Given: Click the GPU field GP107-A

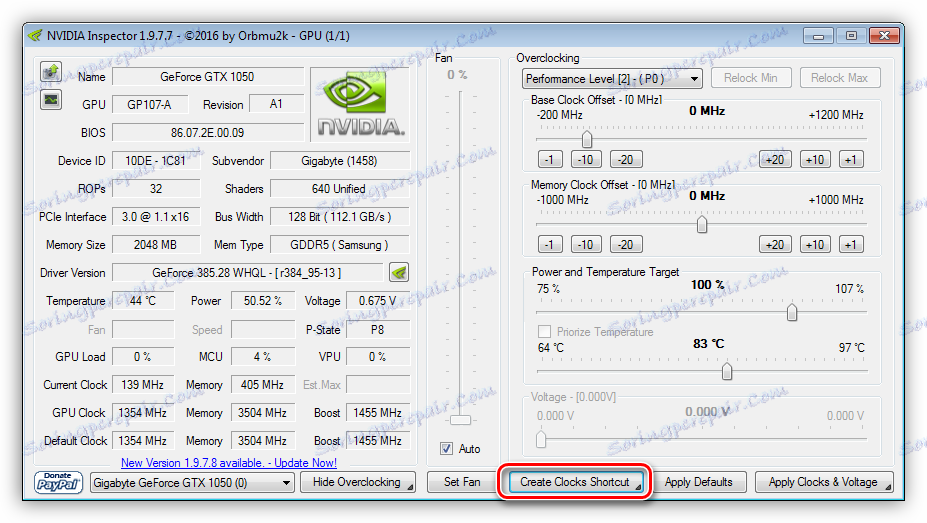Looking at the screenshot, I should [x=150, y=105].
